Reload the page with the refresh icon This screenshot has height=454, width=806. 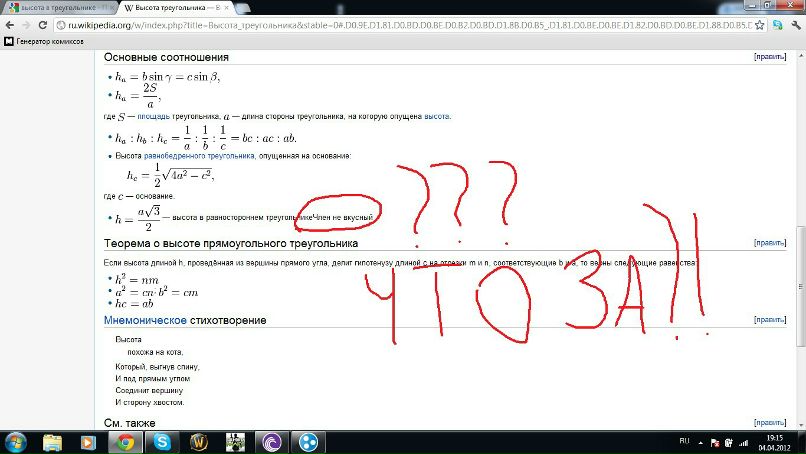[44, 25]
